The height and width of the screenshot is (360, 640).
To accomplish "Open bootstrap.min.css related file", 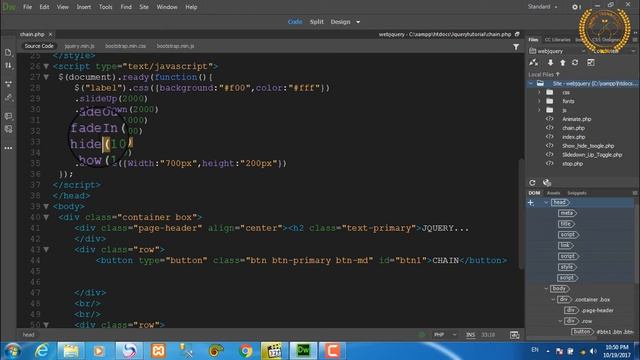I will (125, 46).
